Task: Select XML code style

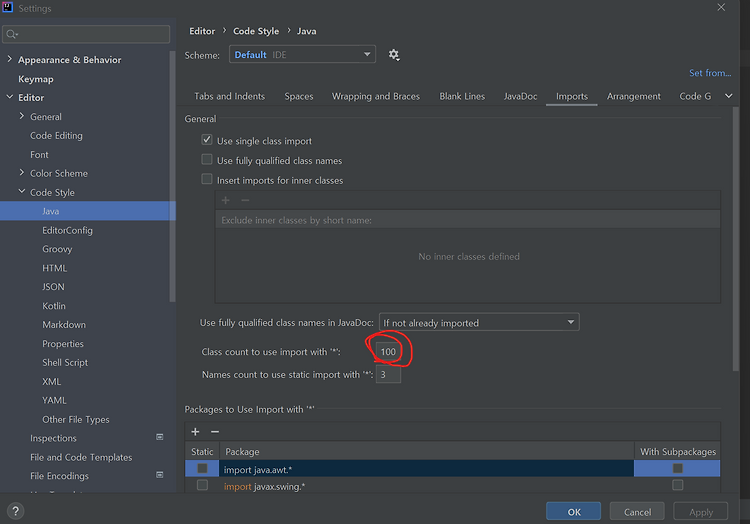Action: (52, 382)
